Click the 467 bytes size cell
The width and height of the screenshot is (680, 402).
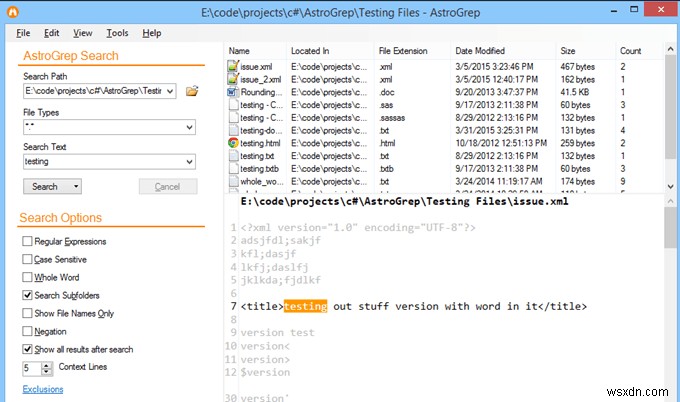[x=577, y=66]
